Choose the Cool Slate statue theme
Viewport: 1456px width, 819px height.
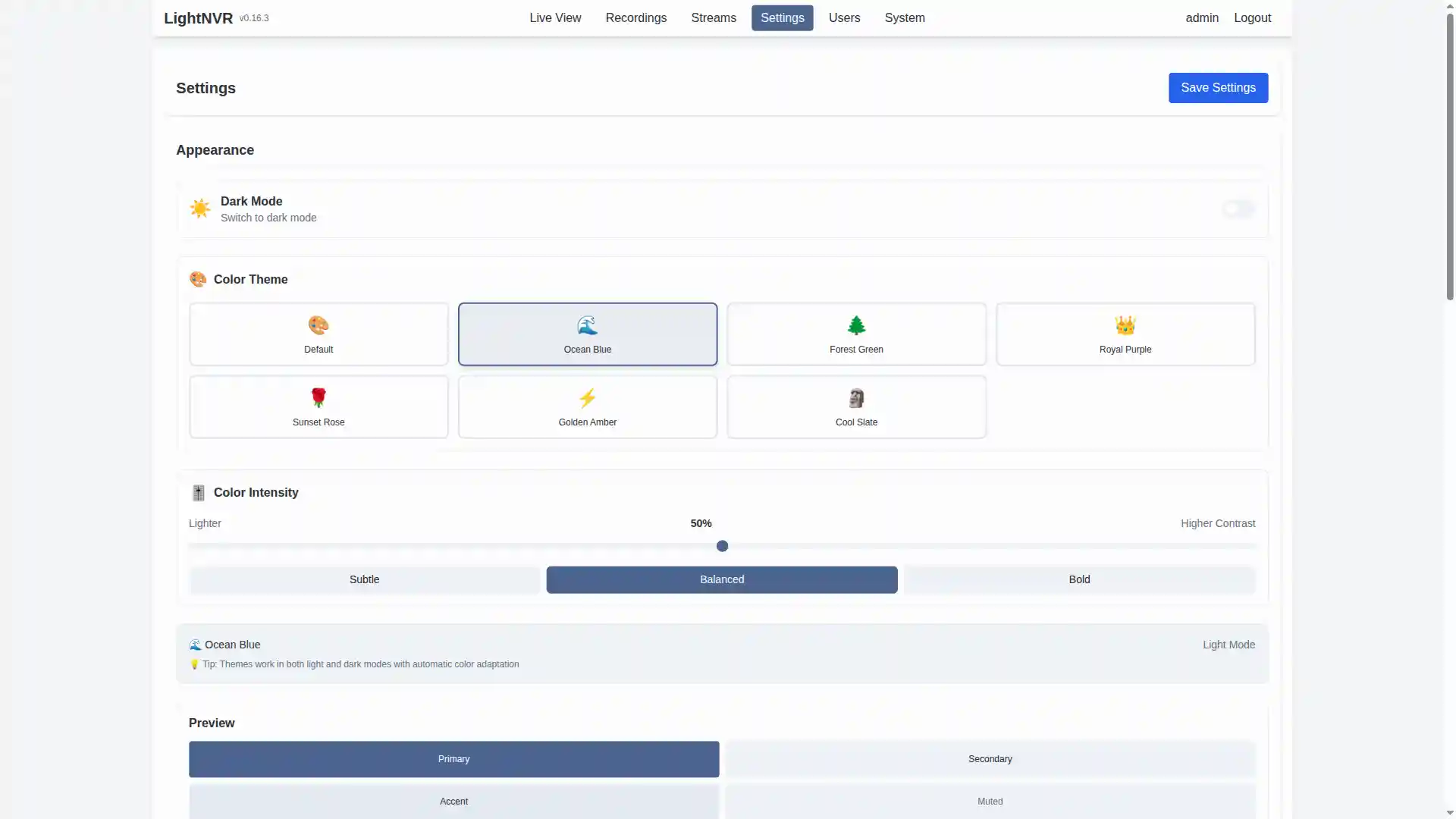coord(856,397)
